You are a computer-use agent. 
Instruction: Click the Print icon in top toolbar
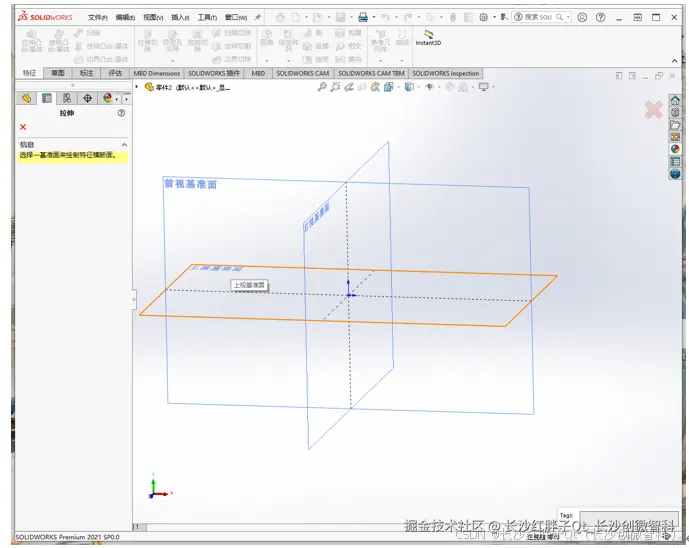click(363, 17)
